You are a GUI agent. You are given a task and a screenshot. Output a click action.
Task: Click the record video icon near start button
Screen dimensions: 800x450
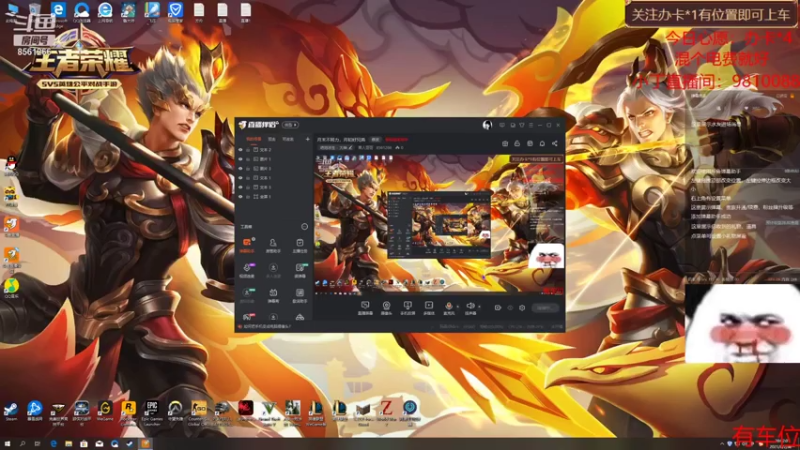pyautogui.click(x=498, y=308)
